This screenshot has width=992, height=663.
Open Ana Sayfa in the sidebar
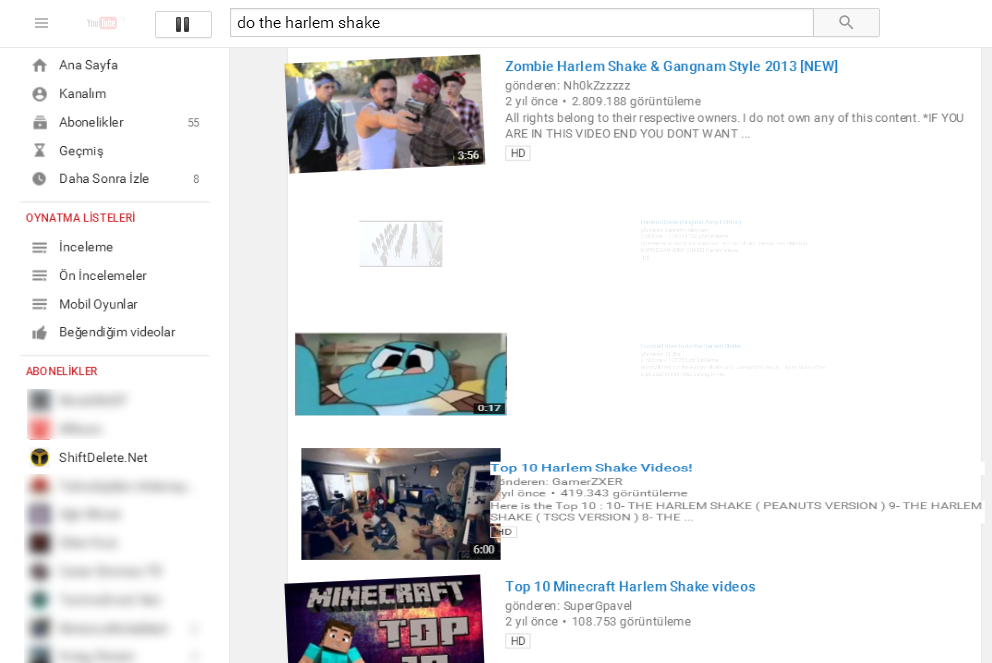89,65
